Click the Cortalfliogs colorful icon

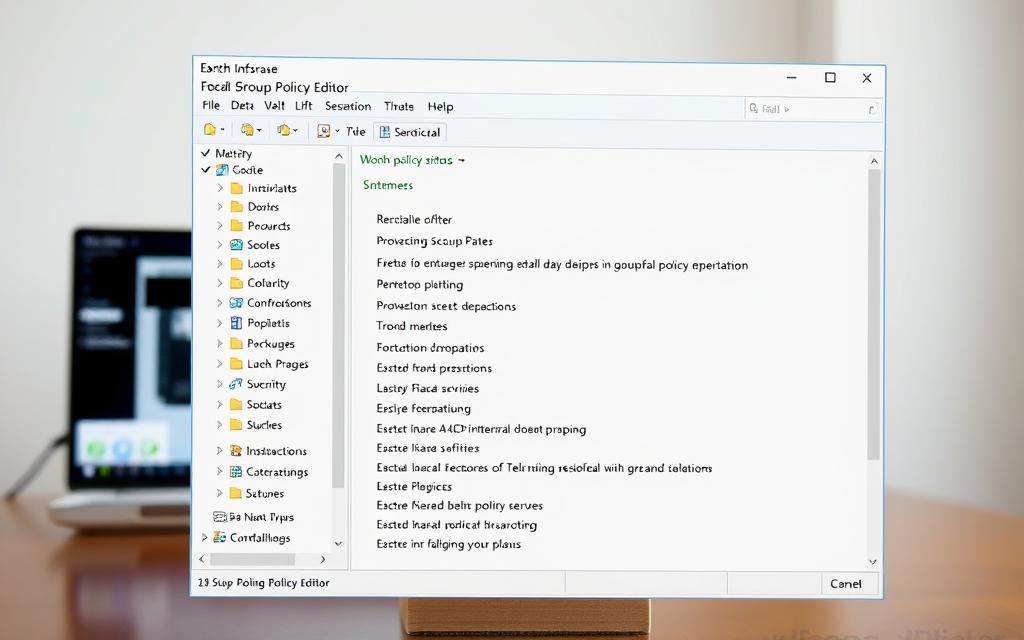tap(219, 537)
